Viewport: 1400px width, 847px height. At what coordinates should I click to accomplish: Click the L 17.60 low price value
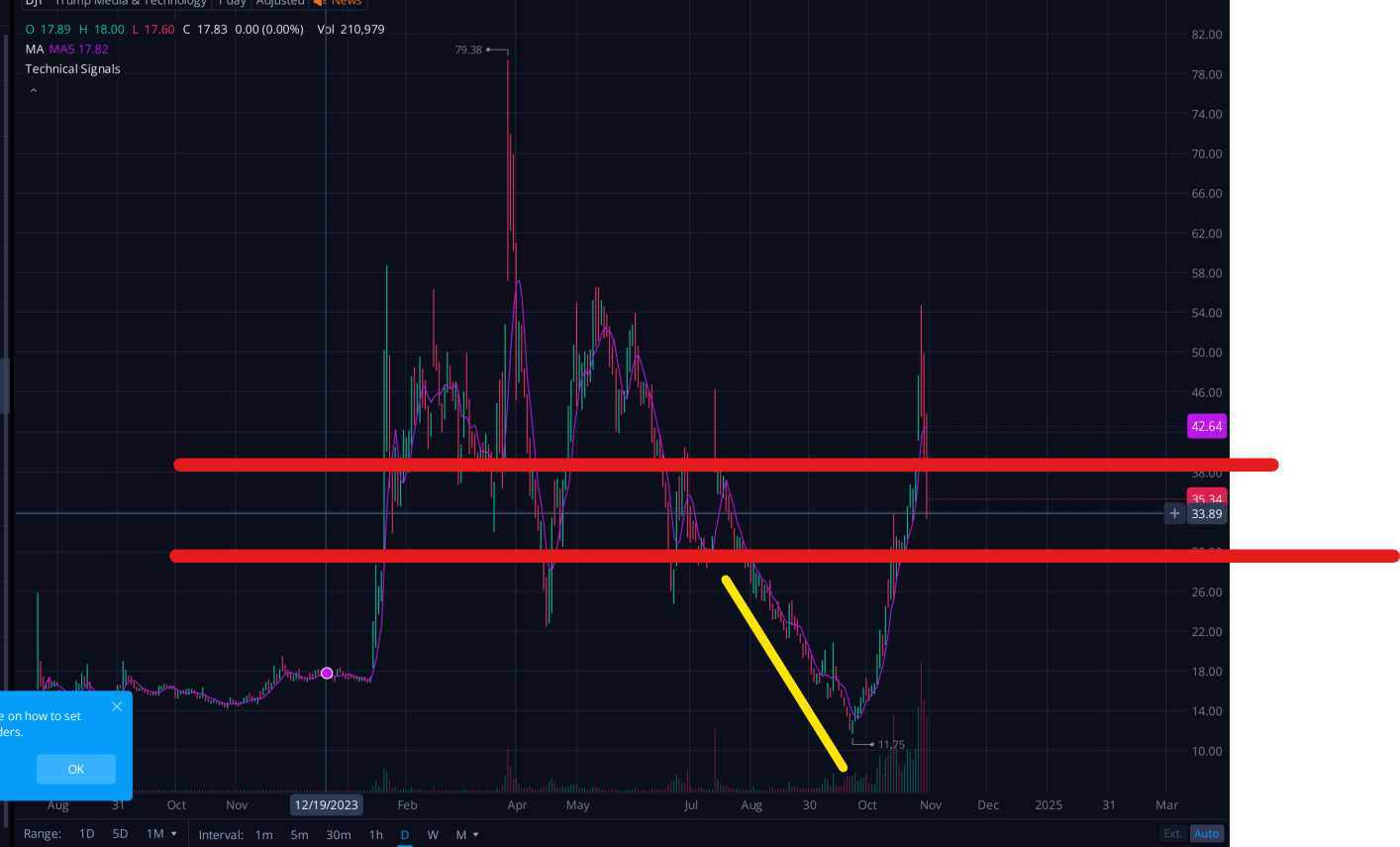click(154, 30)
